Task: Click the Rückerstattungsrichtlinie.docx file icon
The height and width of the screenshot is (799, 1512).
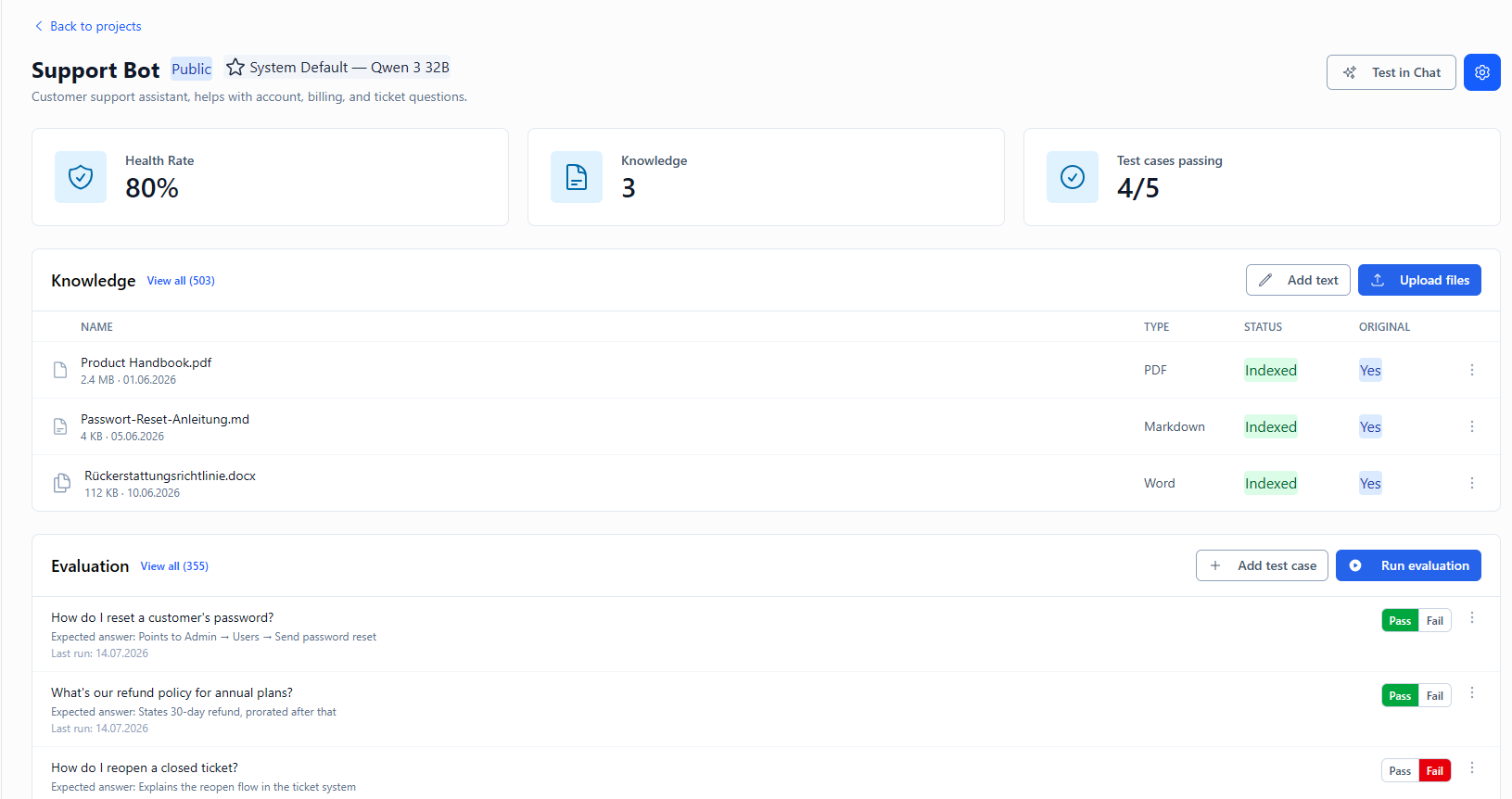Action: tap(62, 484)
